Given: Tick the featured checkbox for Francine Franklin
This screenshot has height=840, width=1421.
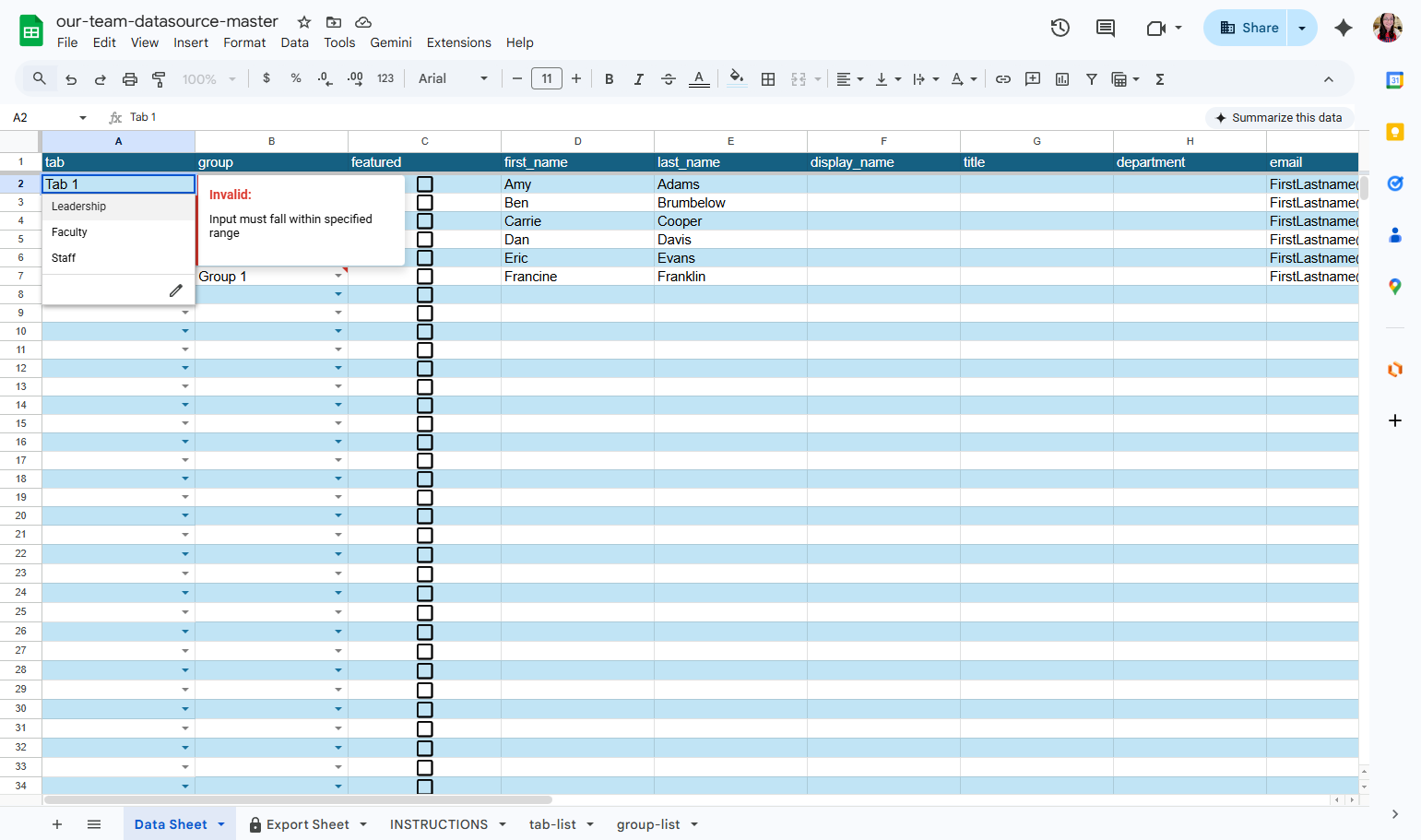Looking at the screenshot, I should (x=425, y=277).
